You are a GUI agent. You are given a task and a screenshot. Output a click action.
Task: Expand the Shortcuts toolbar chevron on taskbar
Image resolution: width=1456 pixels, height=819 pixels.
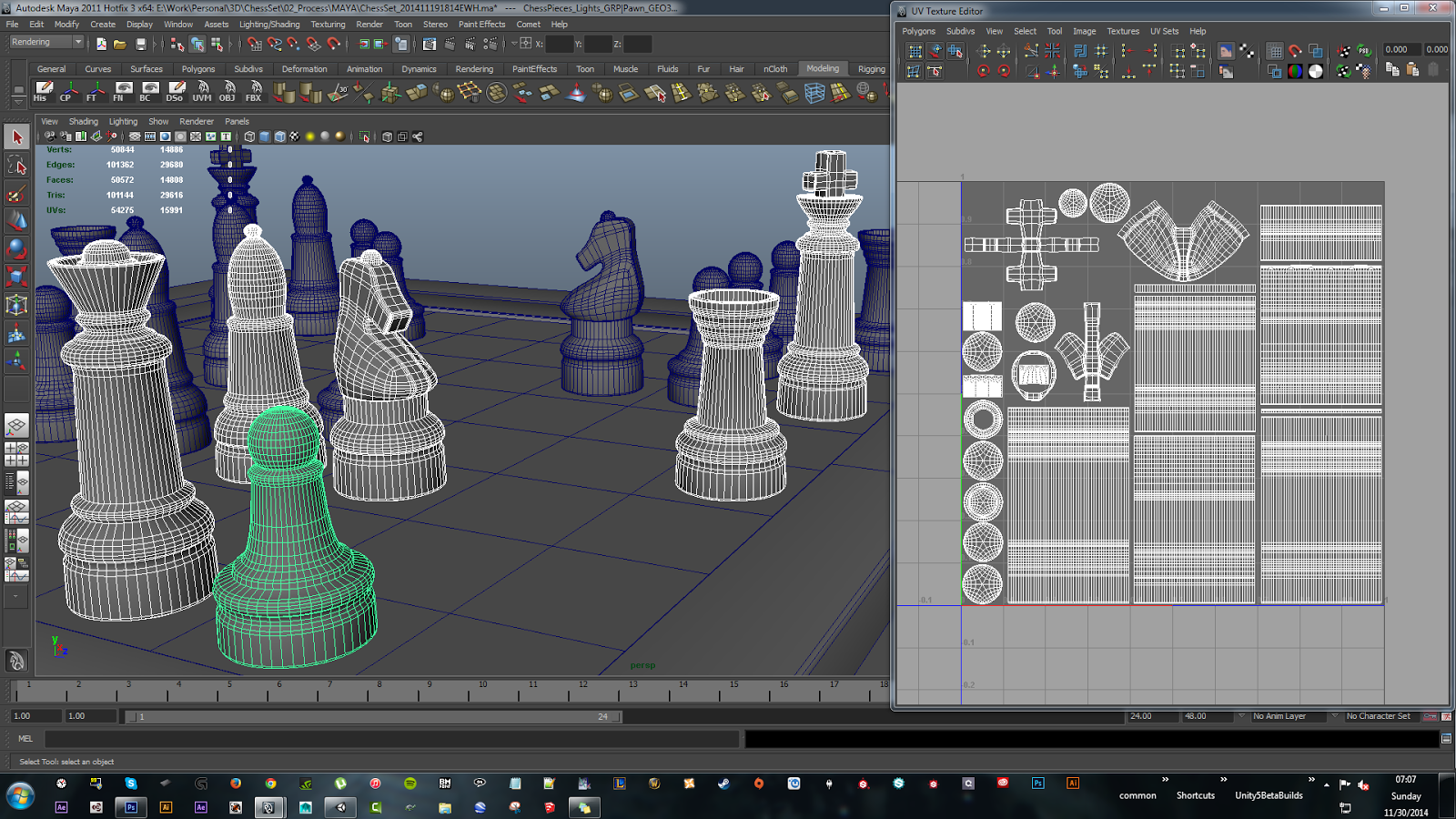(x=1223, y=780)
